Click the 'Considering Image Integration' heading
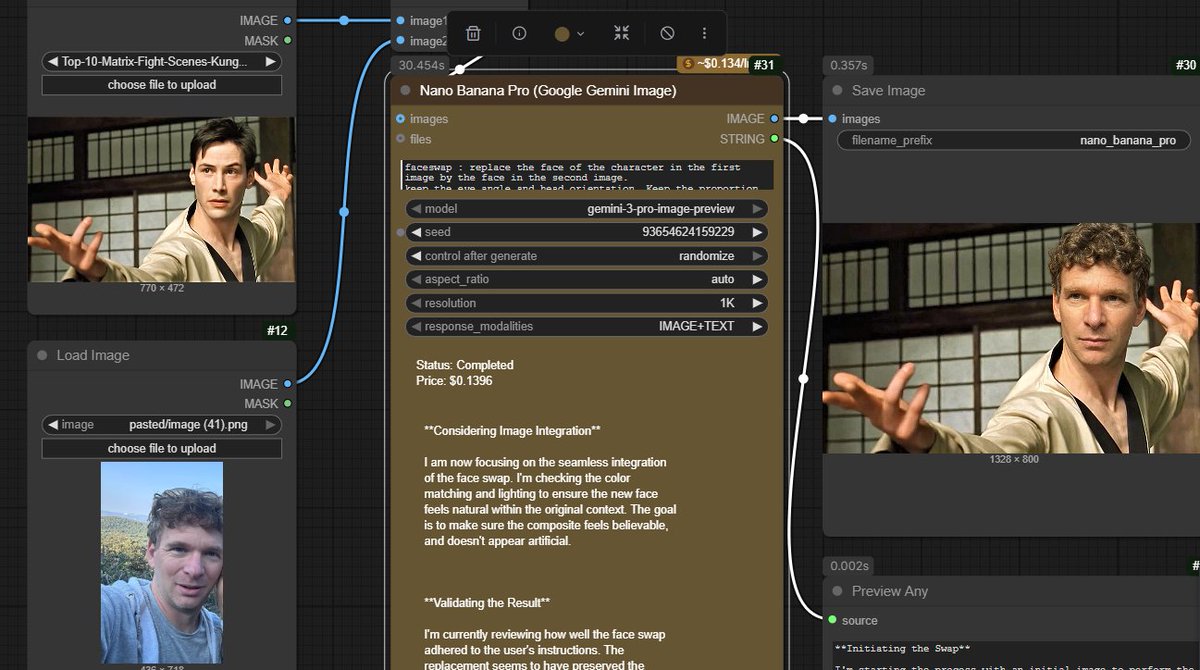1200x670 pixels. click(x=512, y=431)
